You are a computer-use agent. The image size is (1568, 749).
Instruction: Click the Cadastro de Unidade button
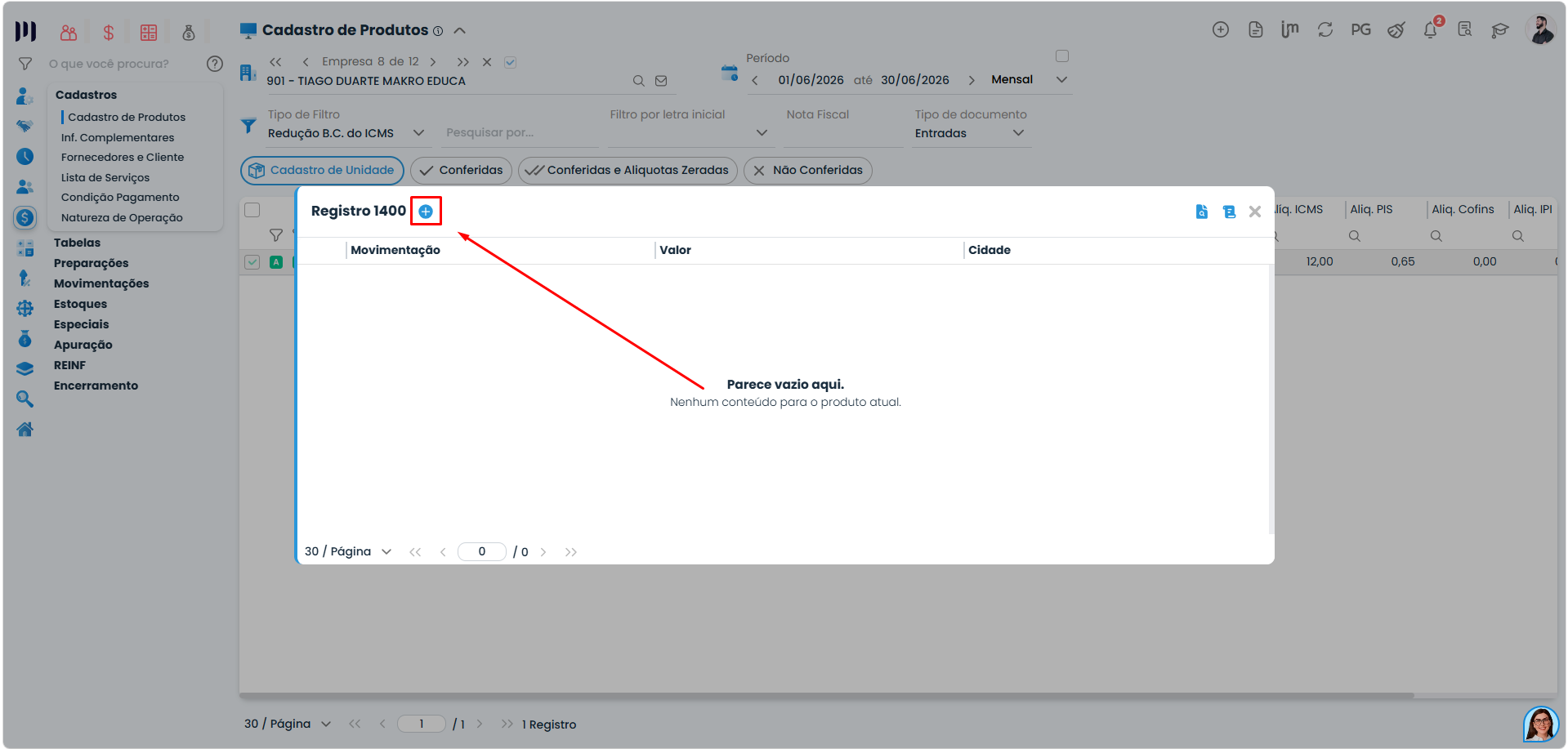[x=322, y=171]
